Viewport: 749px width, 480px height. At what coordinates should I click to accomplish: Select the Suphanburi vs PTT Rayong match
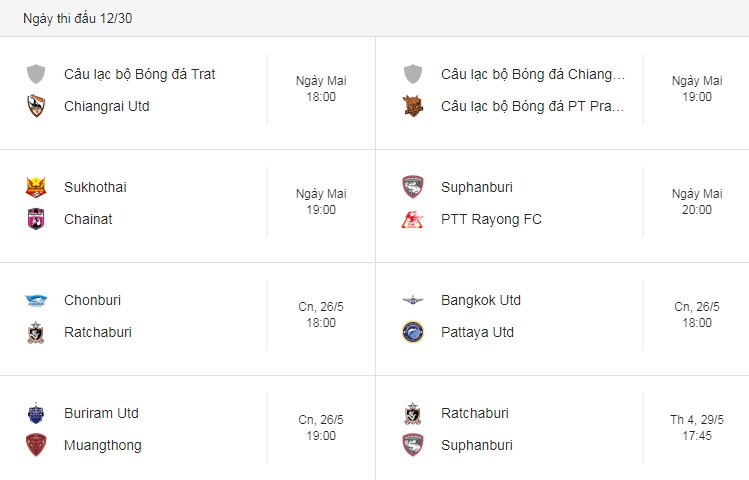click(562, 206)
